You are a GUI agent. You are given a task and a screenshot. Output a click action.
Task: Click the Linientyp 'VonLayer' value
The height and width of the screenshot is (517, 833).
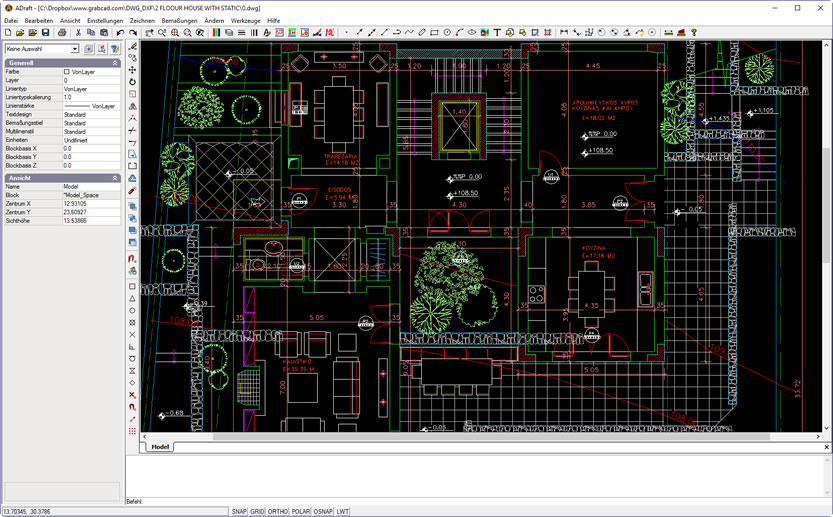tap(91, 89)
